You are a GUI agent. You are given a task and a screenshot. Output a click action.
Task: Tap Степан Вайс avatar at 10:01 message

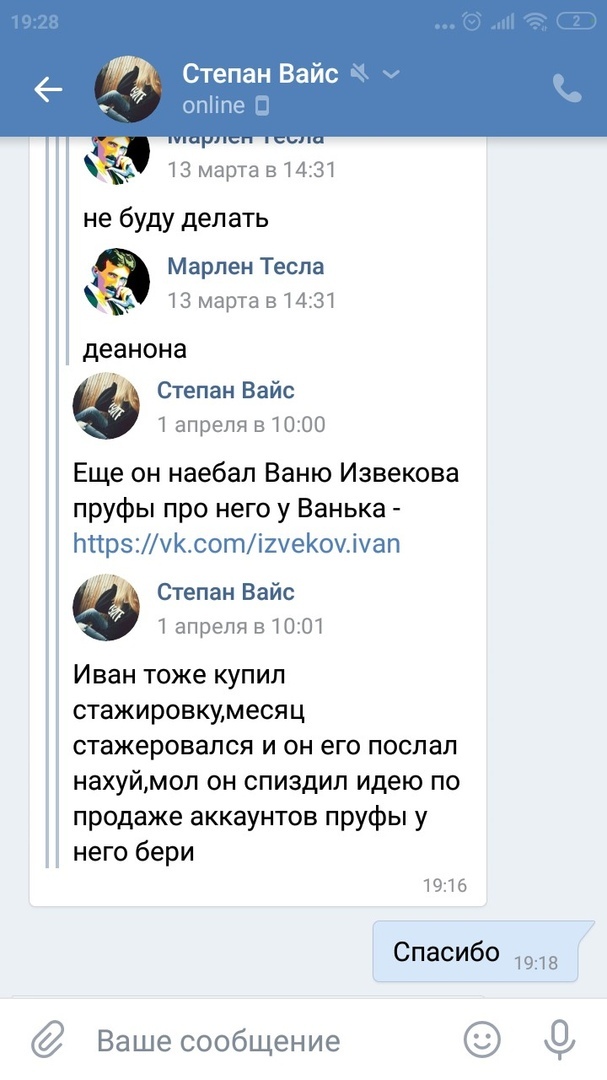point(106,607)
